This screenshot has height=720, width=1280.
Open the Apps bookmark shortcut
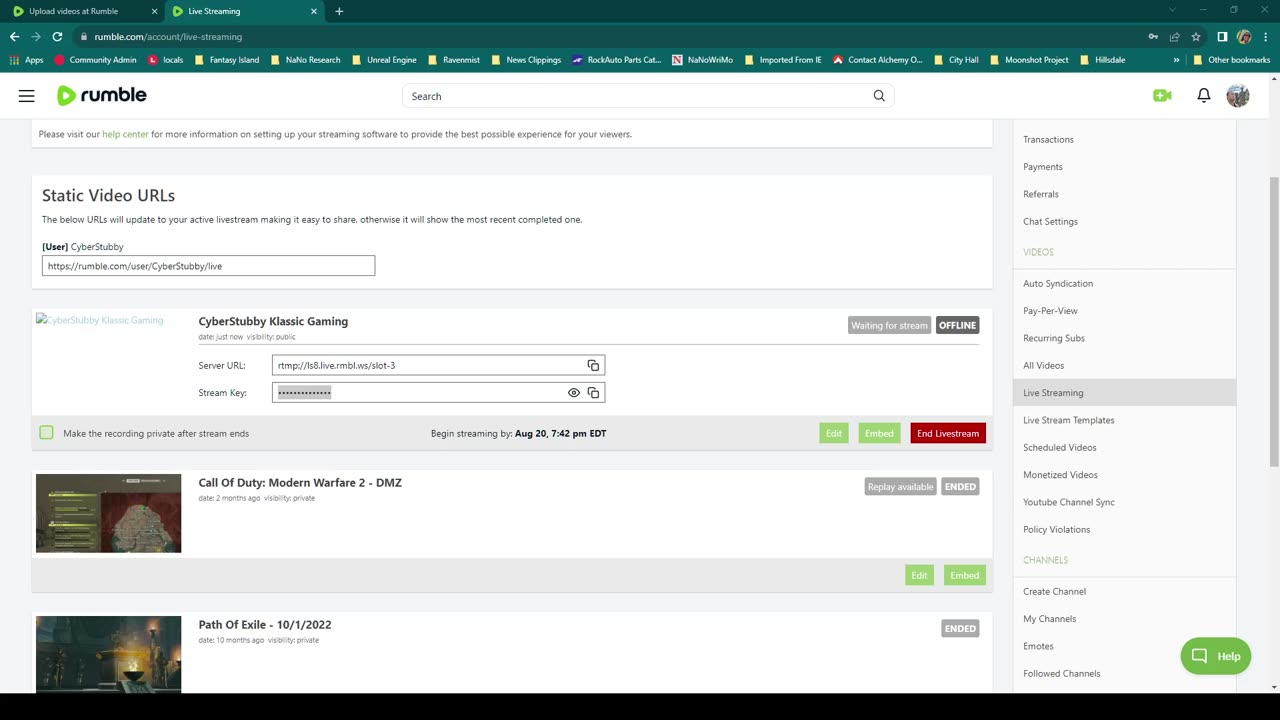click(x=27, y=60)
